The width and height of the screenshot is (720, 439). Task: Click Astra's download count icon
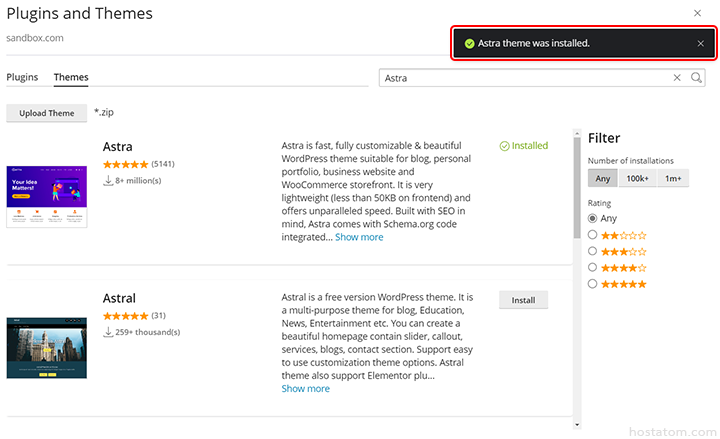point(108,181)
